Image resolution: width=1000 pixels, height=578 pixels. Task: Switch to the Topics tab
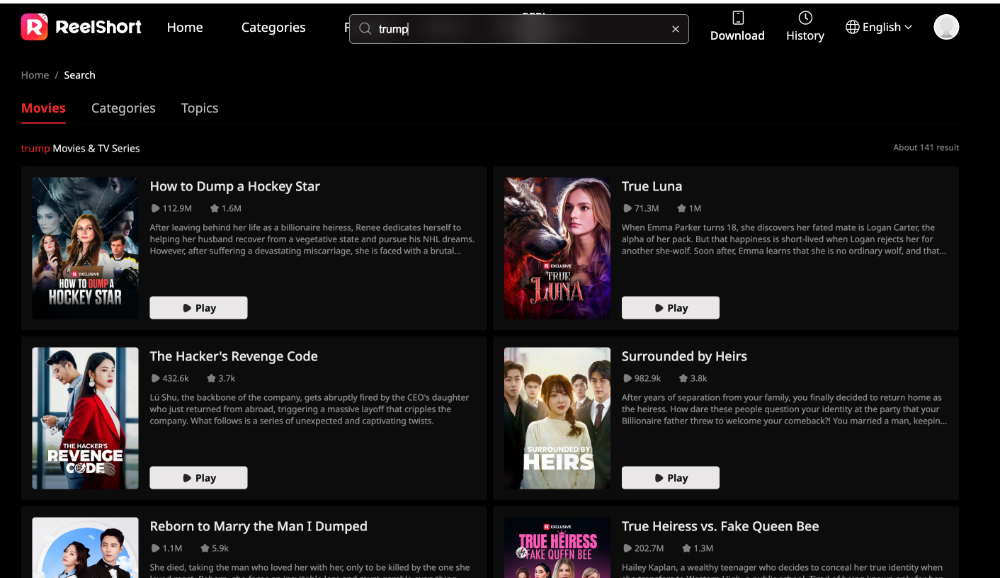(200, 108)
